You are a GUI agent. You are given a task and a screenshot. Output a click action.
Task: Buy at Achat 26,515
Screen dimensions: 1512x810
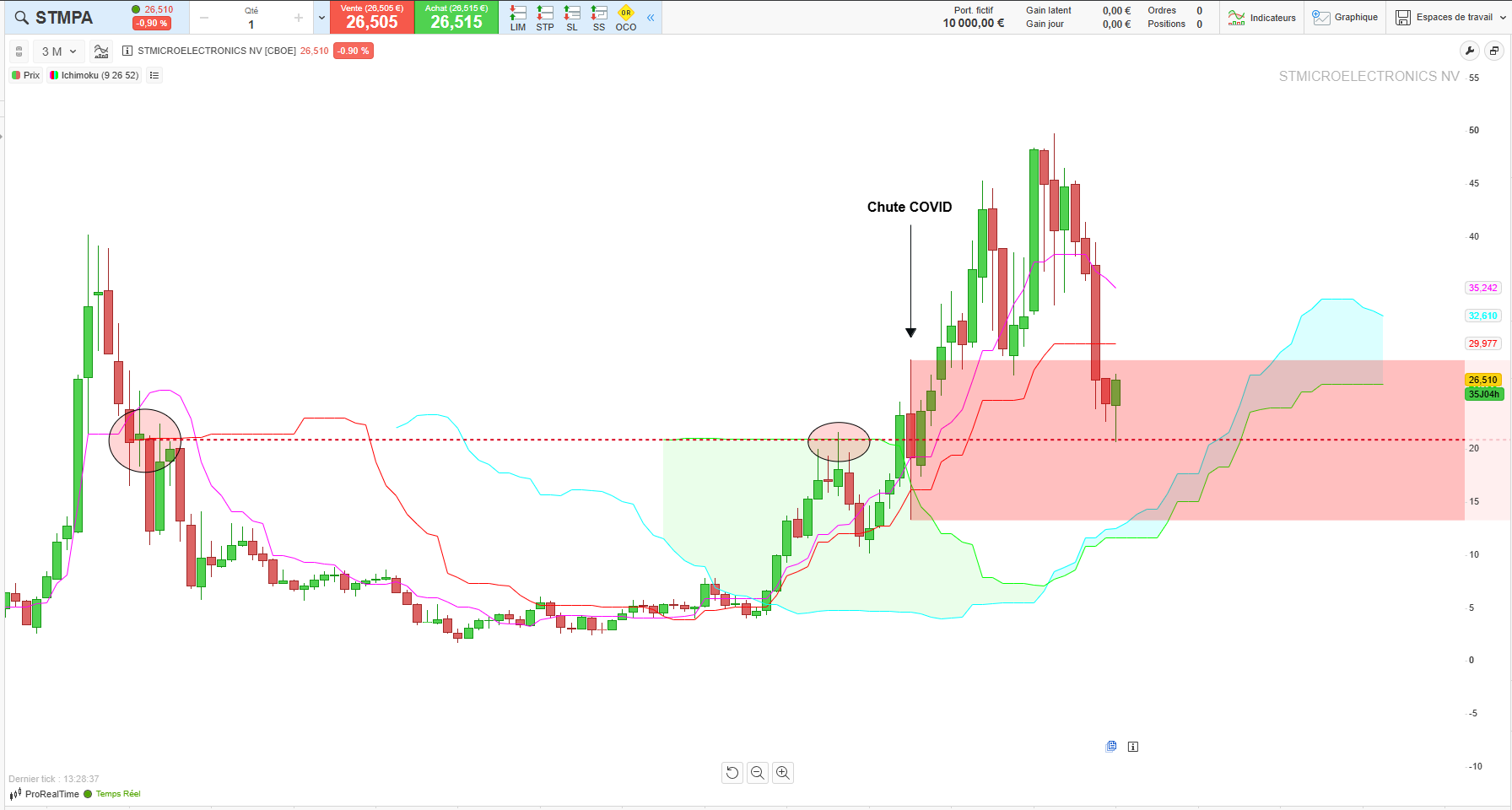click(456, 18)
